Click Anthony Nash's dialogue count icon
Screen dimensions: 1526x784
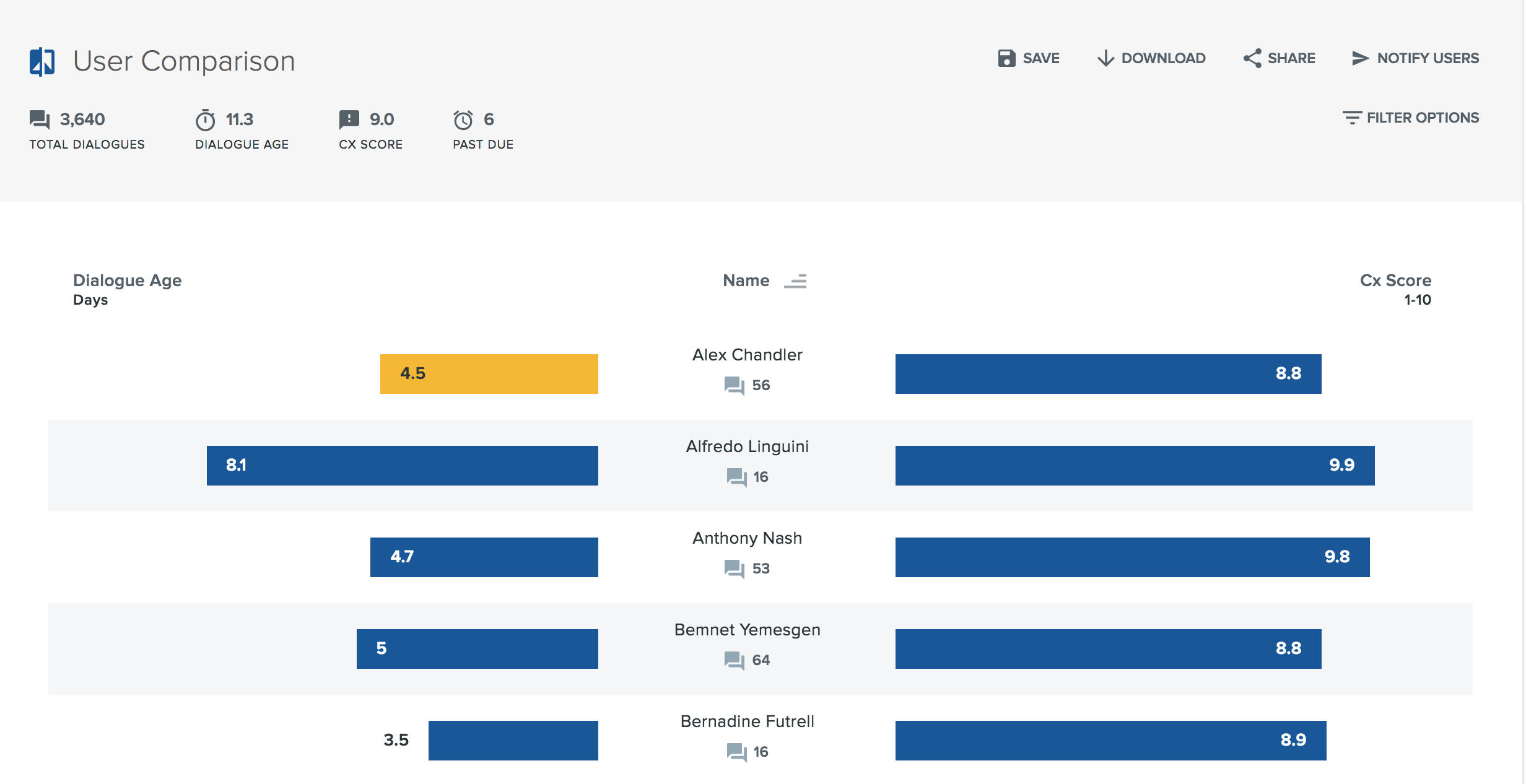pos(734,568)
